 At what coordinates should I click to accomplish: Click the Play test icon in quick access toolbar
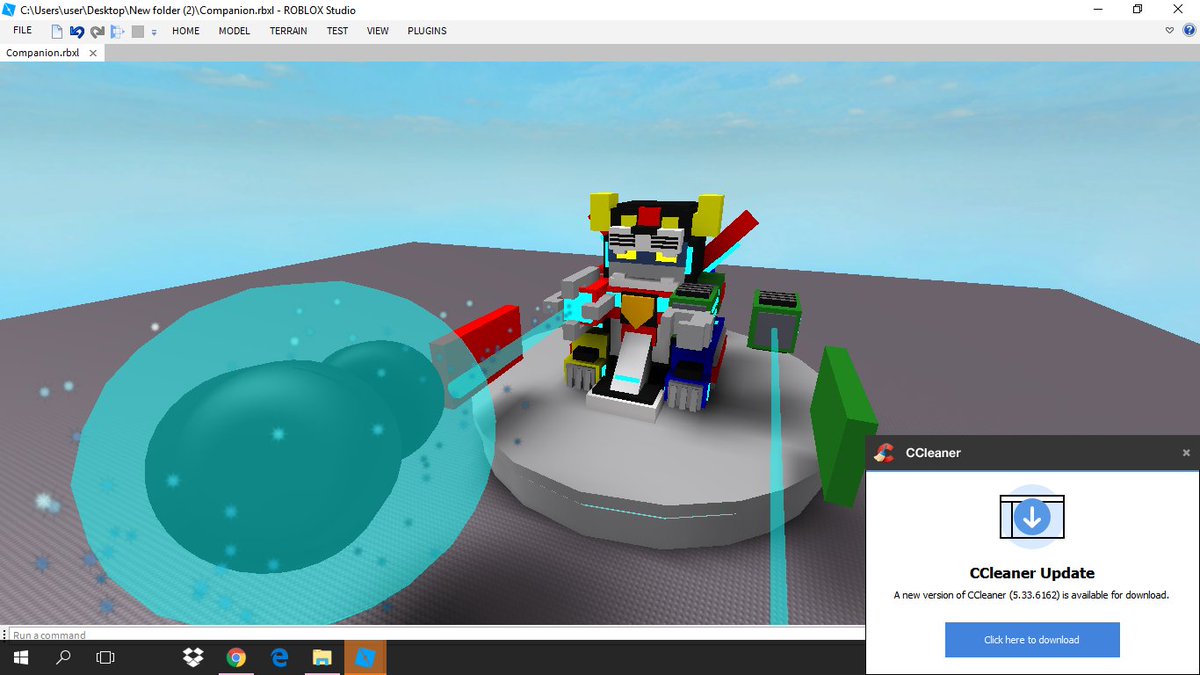pos(117,31)
